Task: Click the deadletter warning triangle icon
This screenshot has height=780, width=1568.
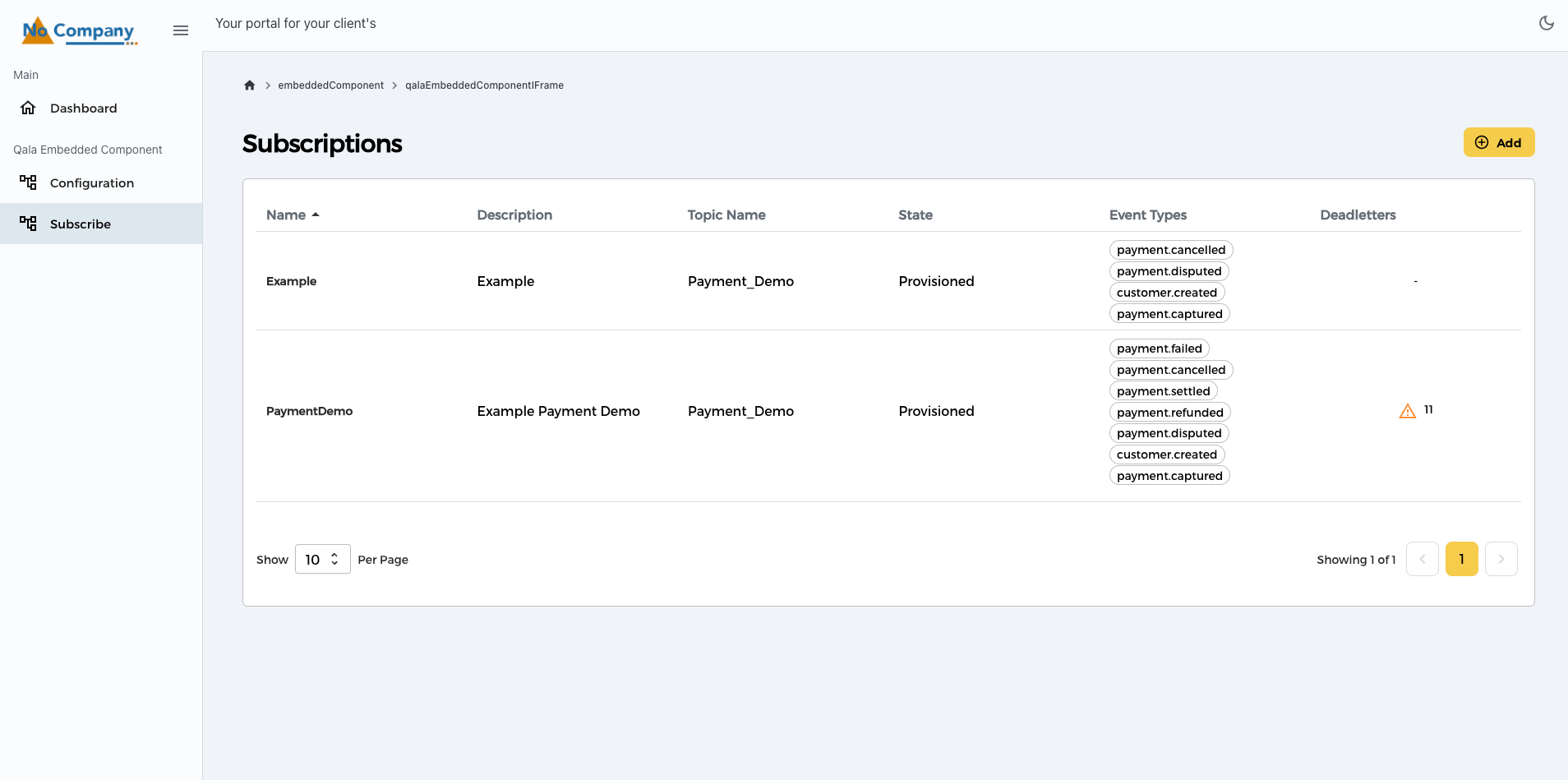Action: coord(1407,411)
